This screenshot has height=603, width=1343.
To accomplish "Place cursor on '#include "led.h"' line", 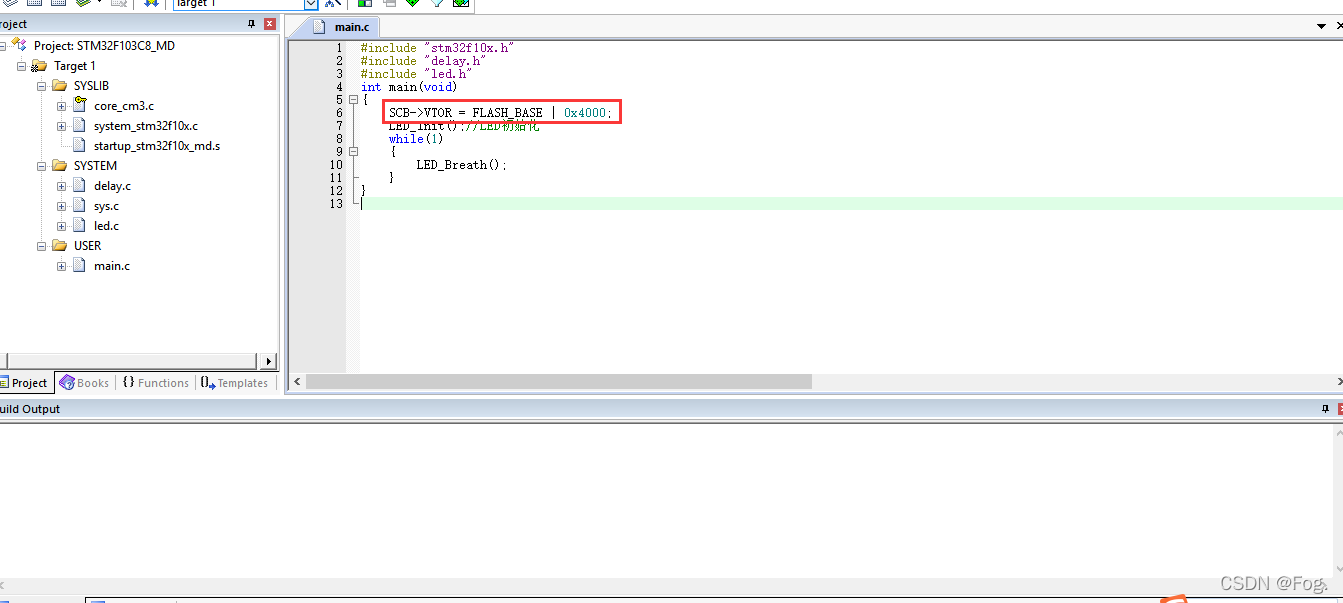I will (x=416, y=74).
